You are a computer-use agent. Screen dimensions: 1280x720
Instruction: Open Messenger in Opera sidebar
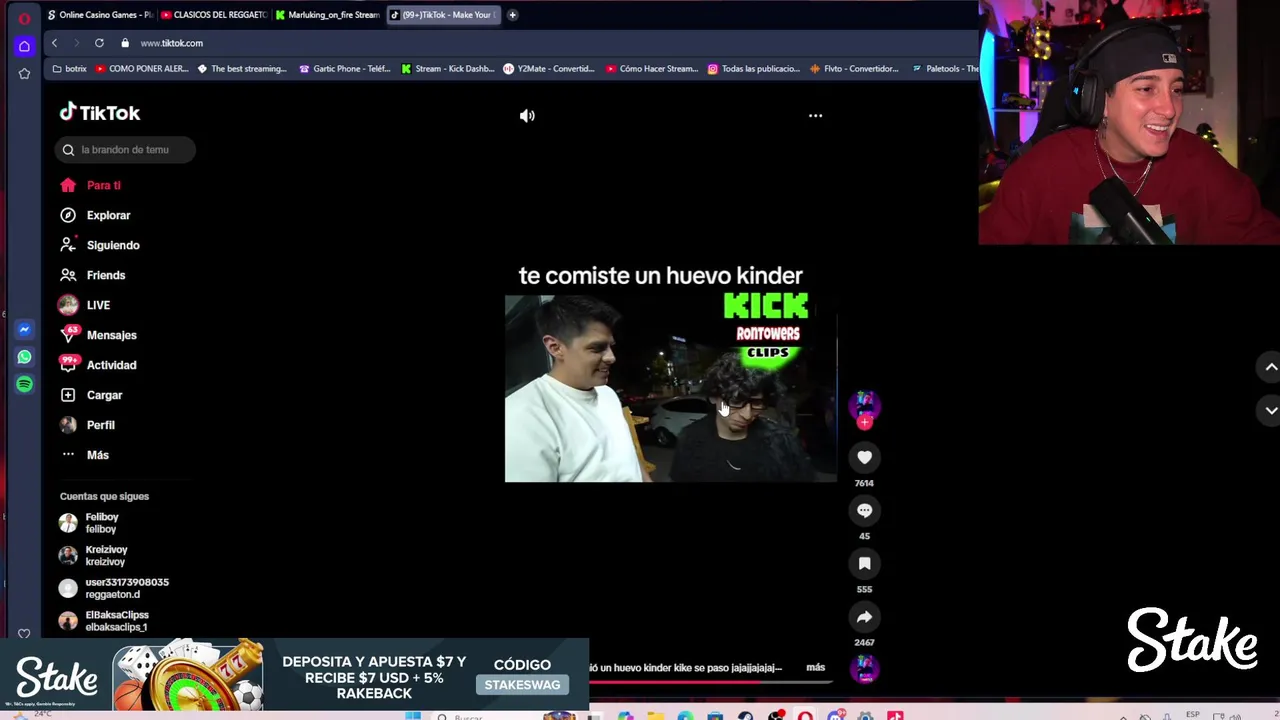tap(24, 330)
